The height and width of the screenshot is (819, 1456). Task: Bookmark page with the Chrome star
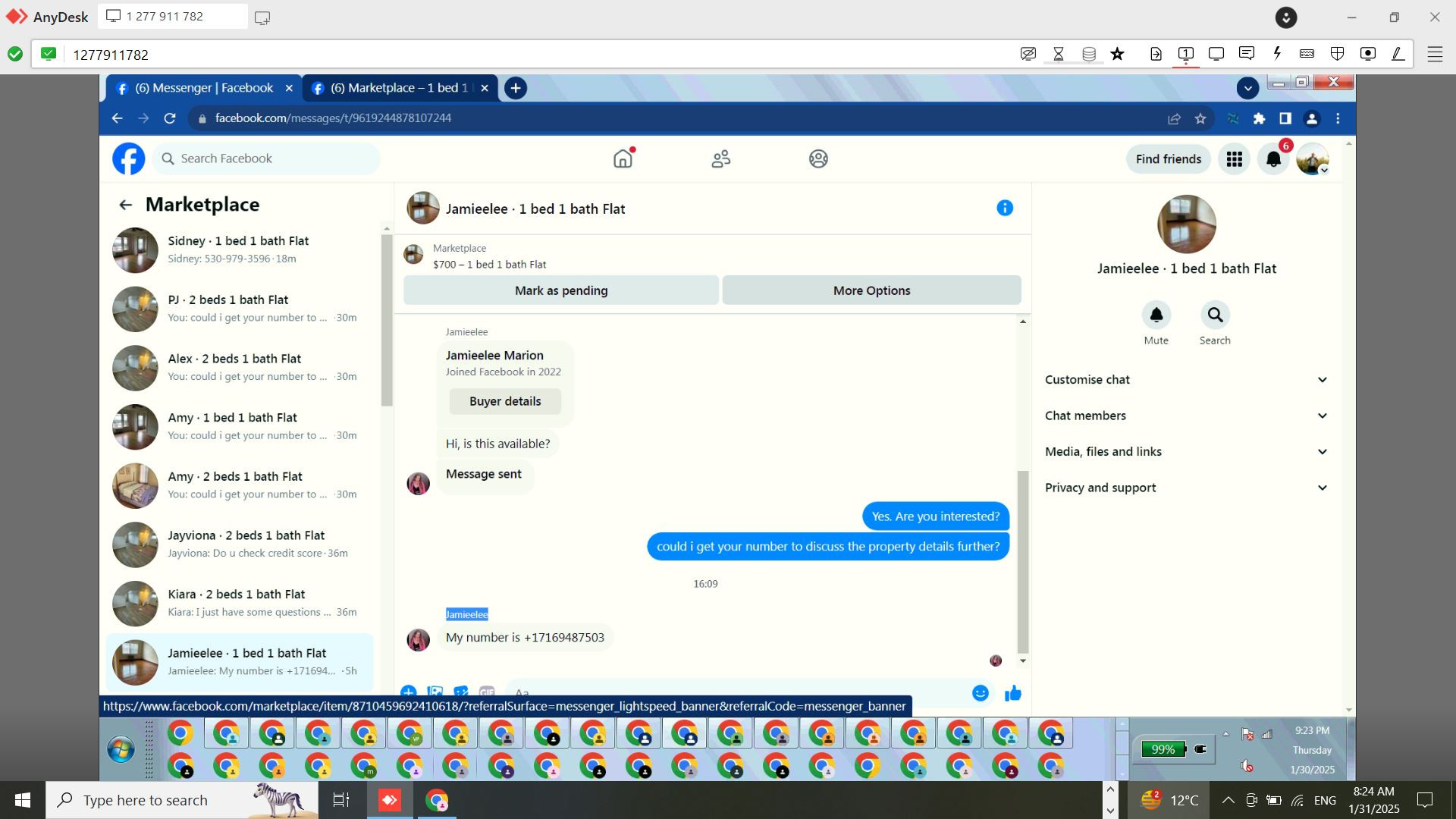pos(1200,118)
